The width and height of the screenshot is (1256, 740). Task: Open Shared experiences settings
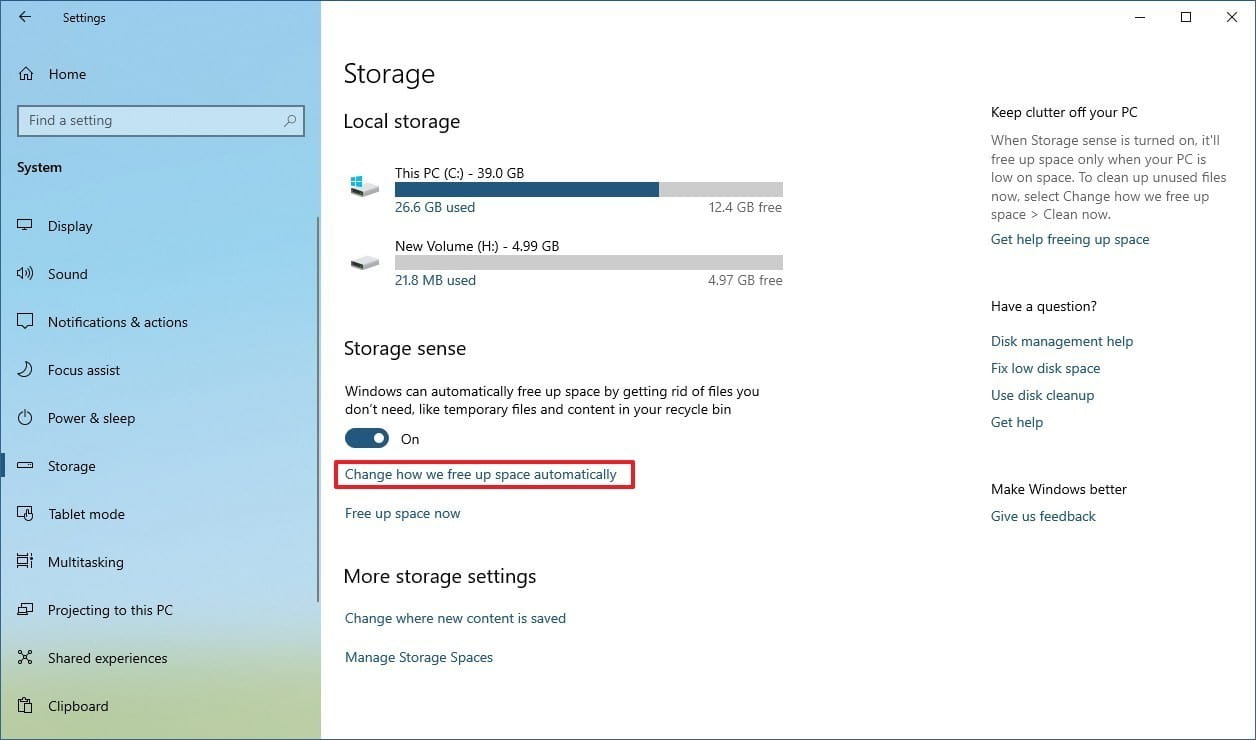107,658
